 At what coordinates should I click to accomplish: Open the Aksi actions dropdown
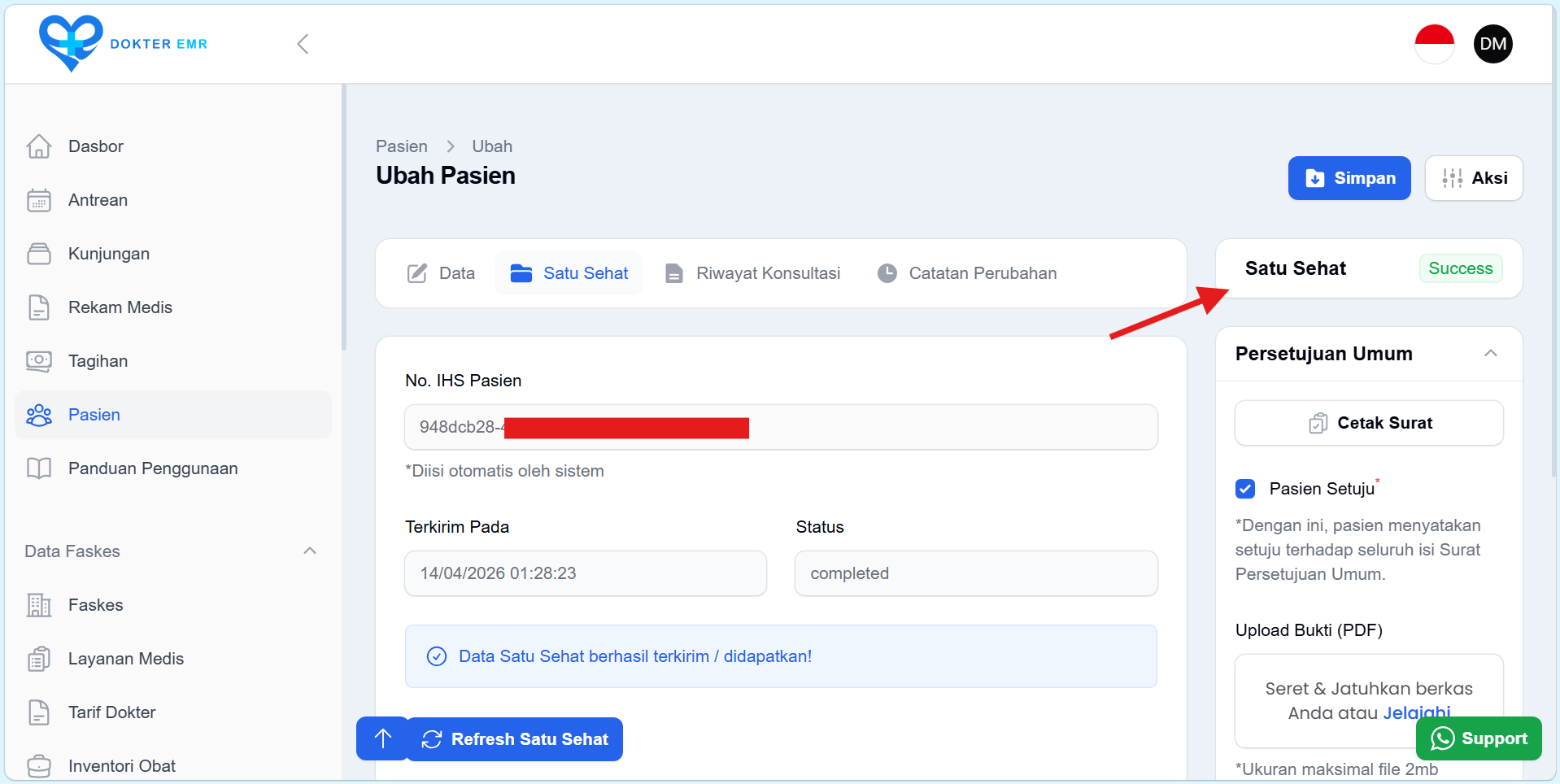pyautogui.click(x=1474, y=178)
